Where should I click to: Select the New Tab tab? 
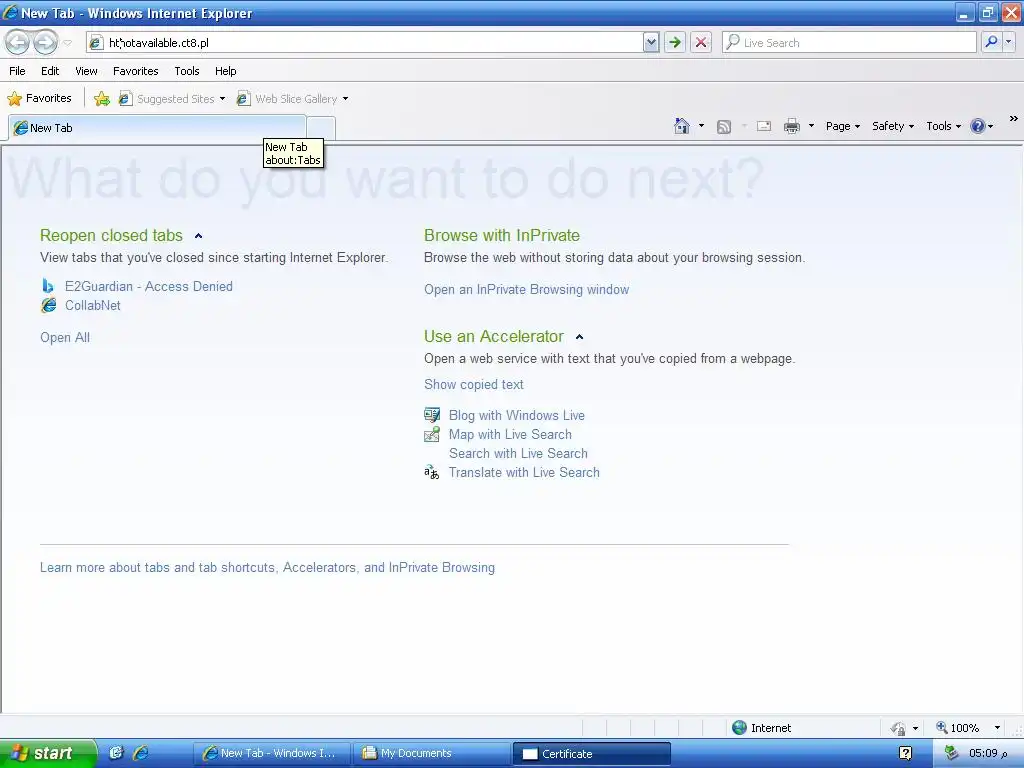point(157,128)
